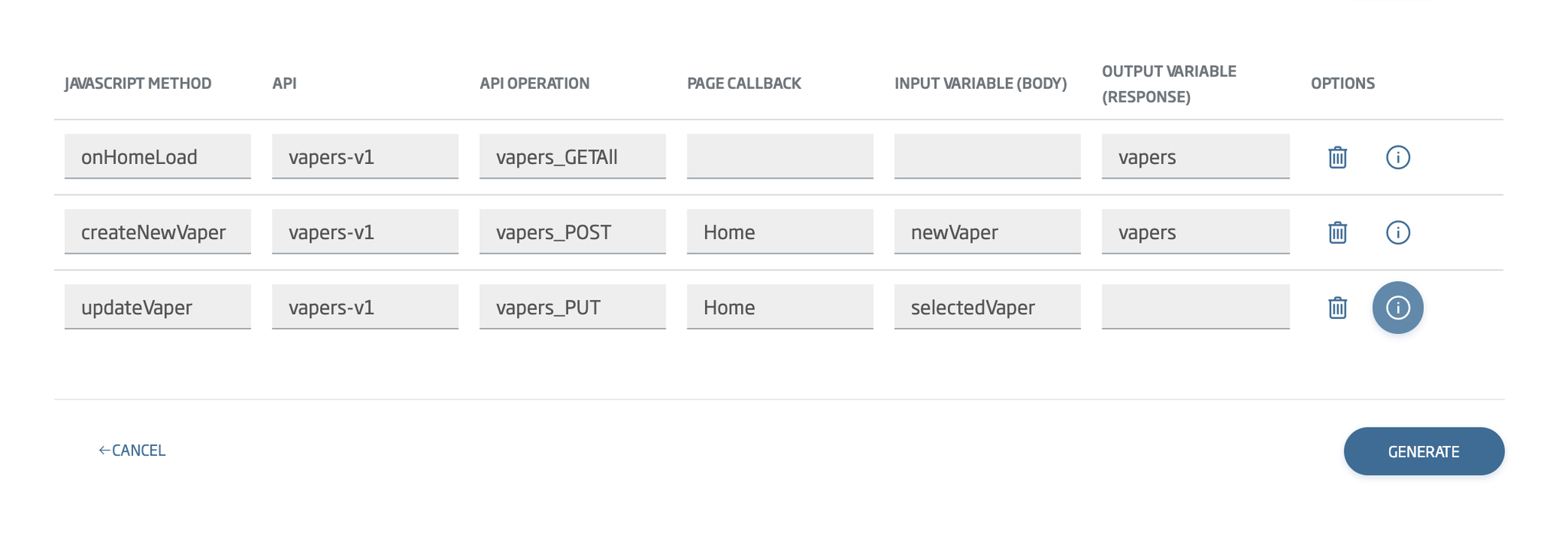Select the vapers_POST operation field

pos(573,231)
